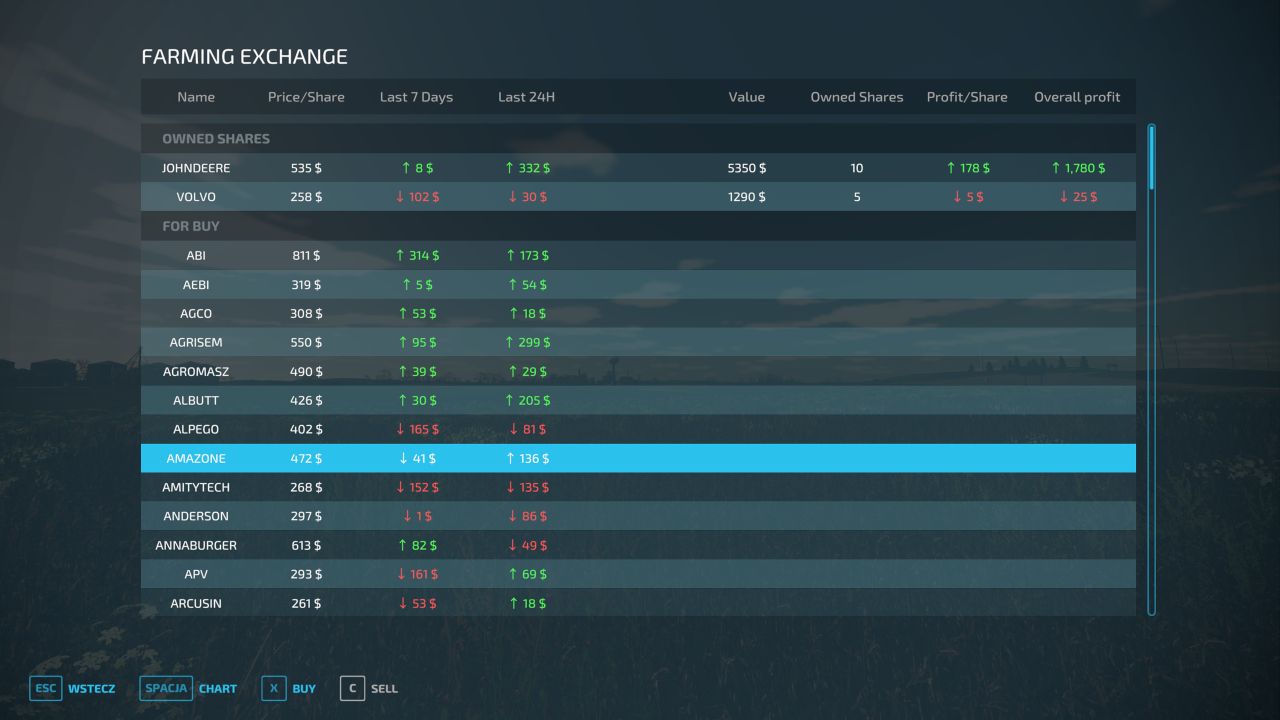The image size is (1280, 720).
Task: Sort by Name column header
Action: click(x=196, y=97)
